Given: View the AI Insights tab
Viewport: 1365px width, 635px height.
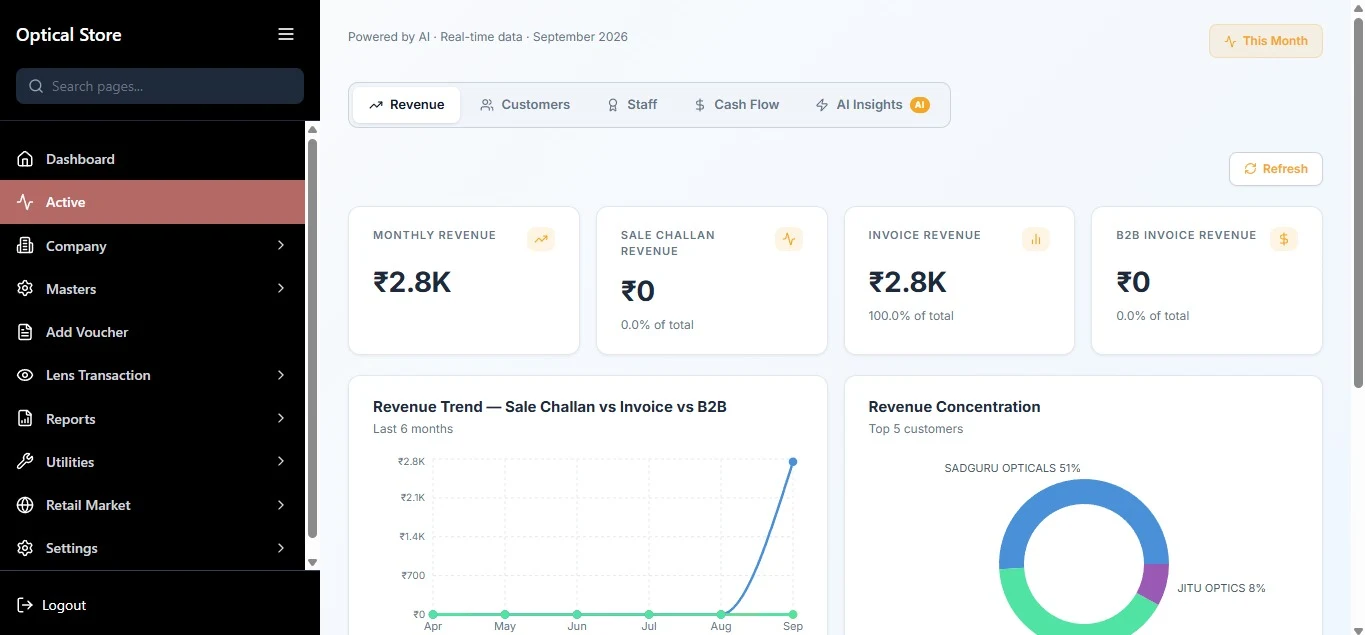Looking at the screenshot, I should tap(872, 105).
